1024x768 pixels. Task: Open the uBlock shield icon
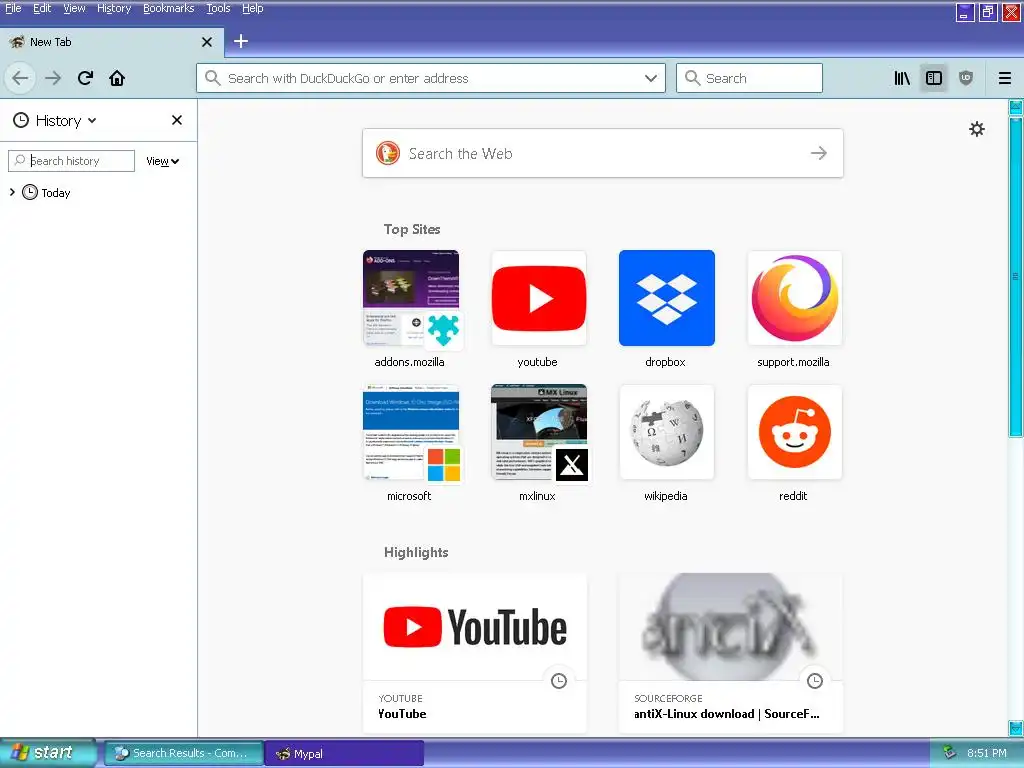(966, 78)
